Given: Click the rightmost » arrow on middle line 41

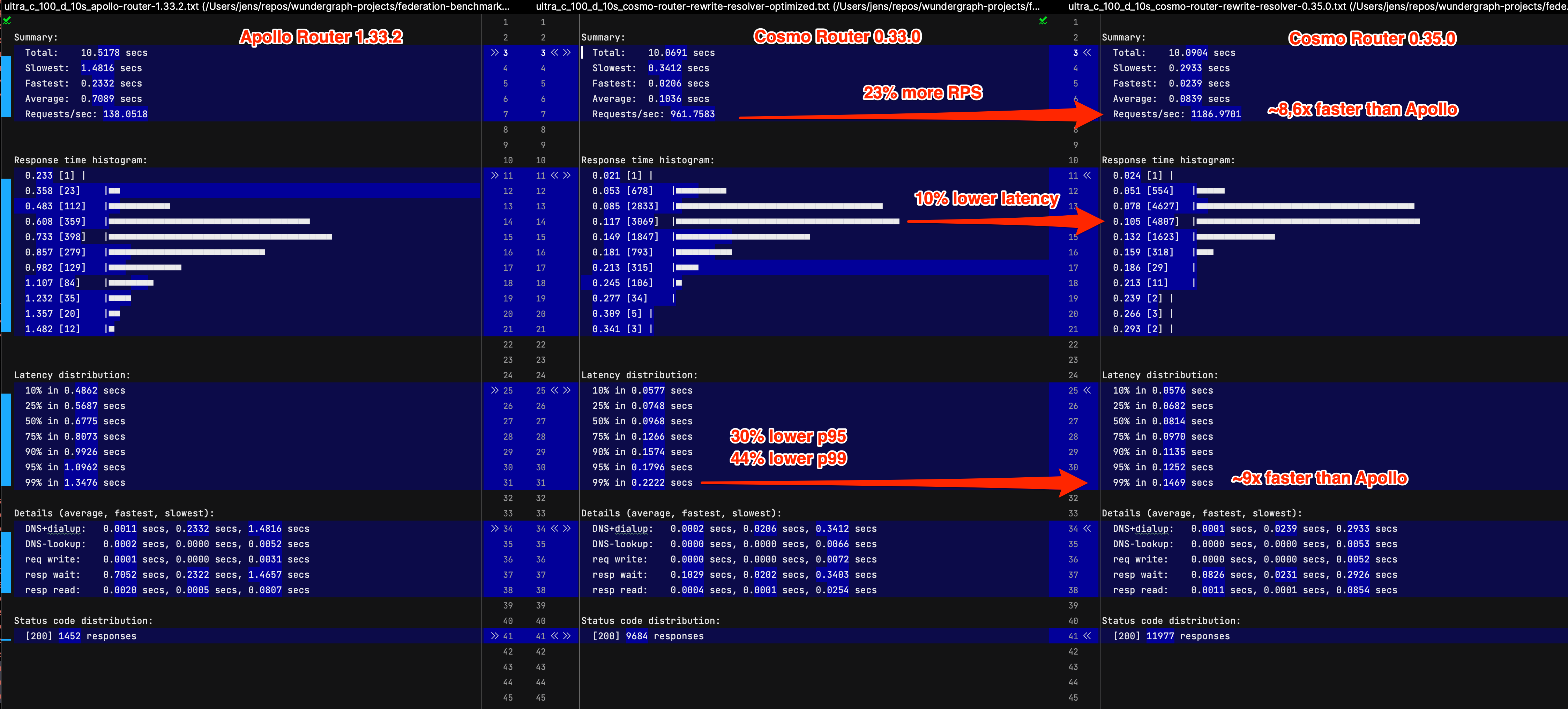Looking at the screenshot, I should coord(567,636).
